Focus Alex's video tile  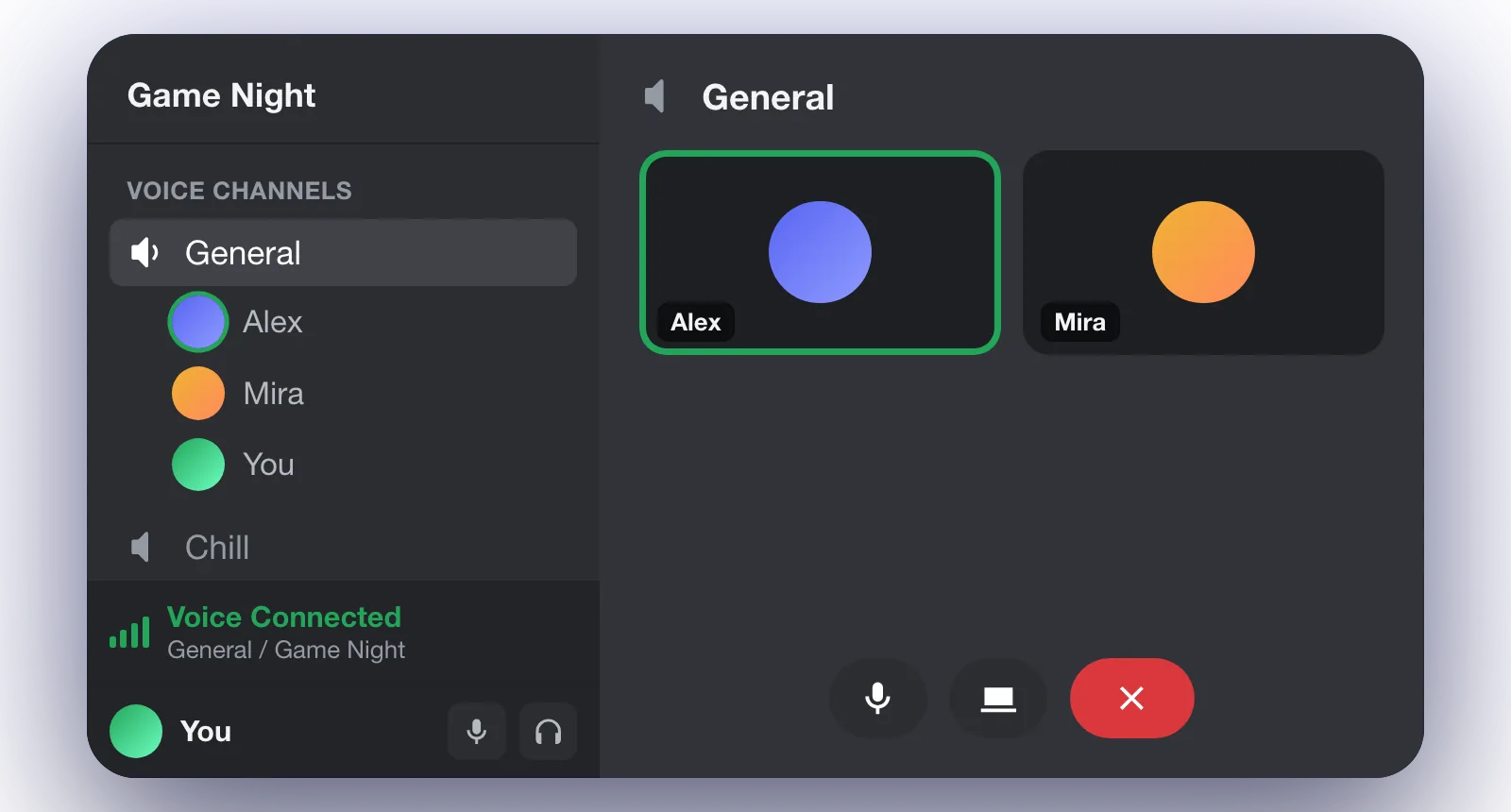coord(820,252)
